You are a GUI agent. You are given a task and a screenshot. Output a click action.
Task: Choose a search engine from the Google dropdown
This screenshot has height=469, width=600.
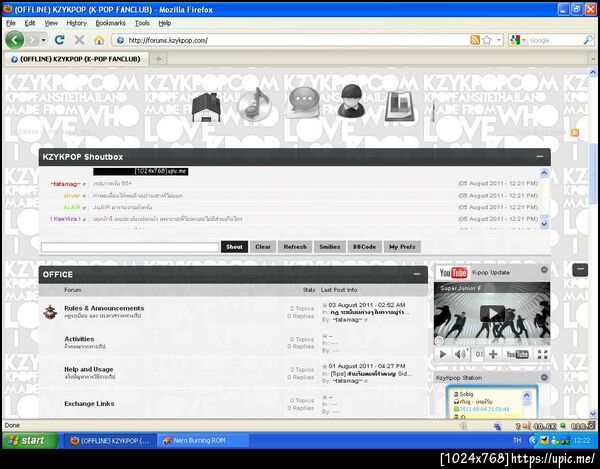[524, 40]
